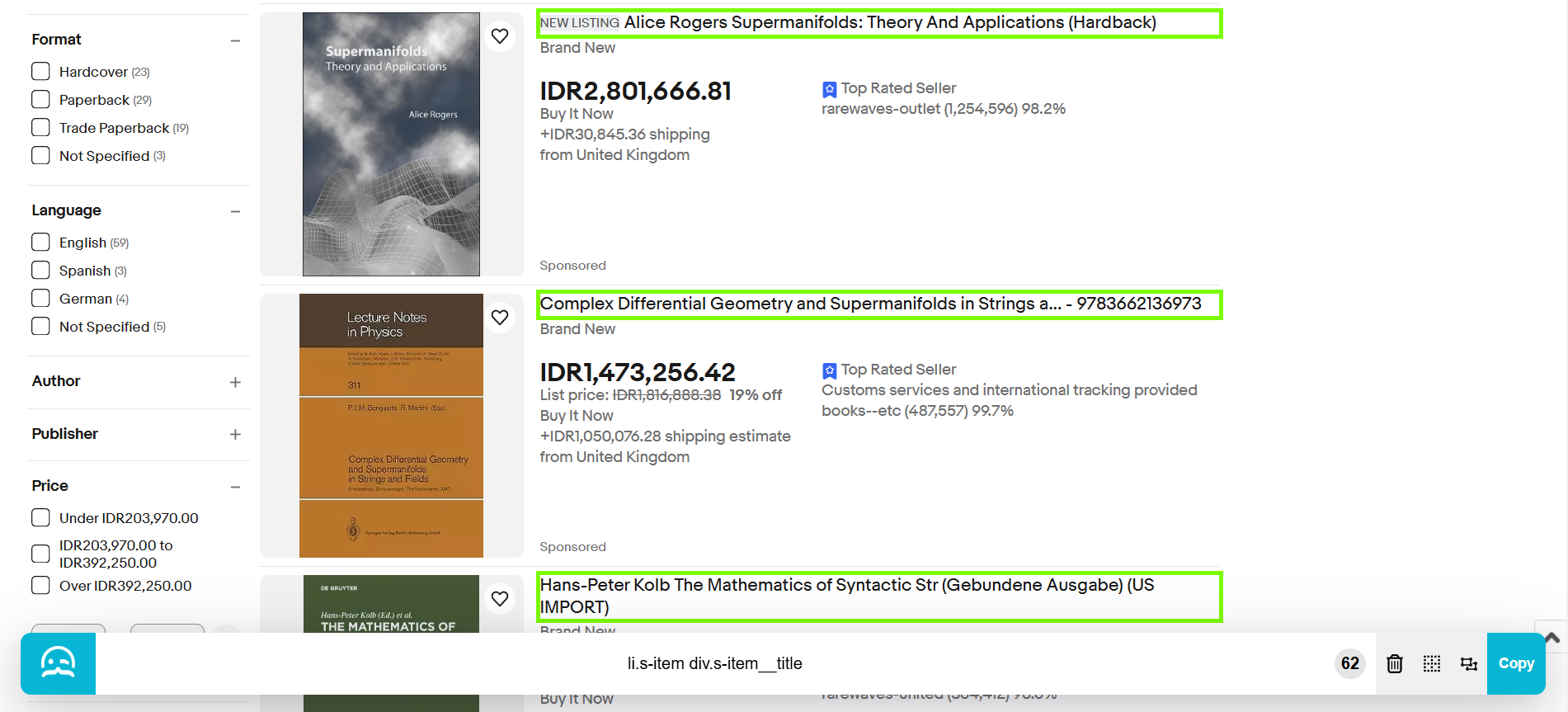Screen dimensions: 1568x712
Task: Click the dotted grid icon in selector bar
Action: click(x=1432, y=663)
